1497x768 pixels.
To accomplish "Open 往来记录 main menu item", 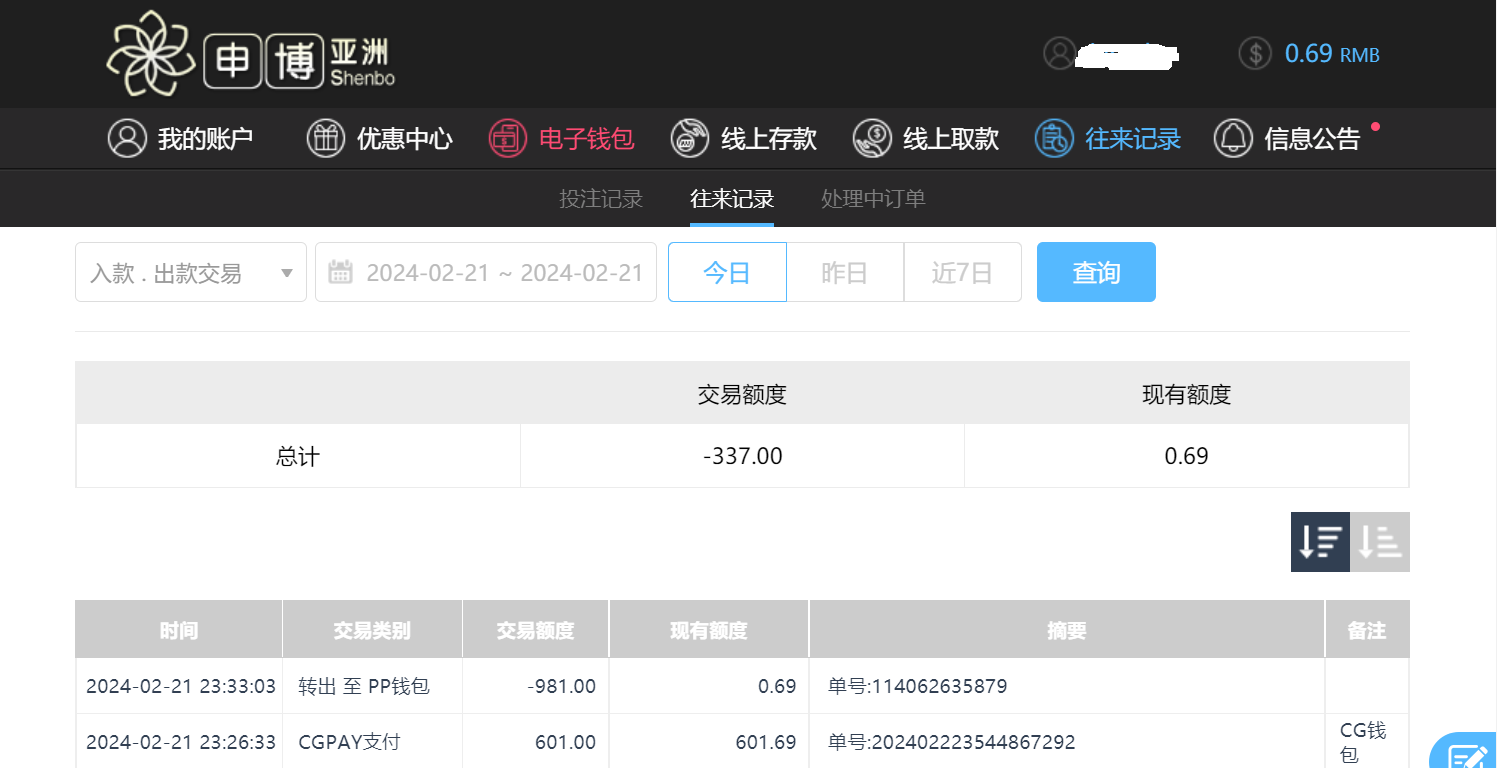I will pos(1108,138).
